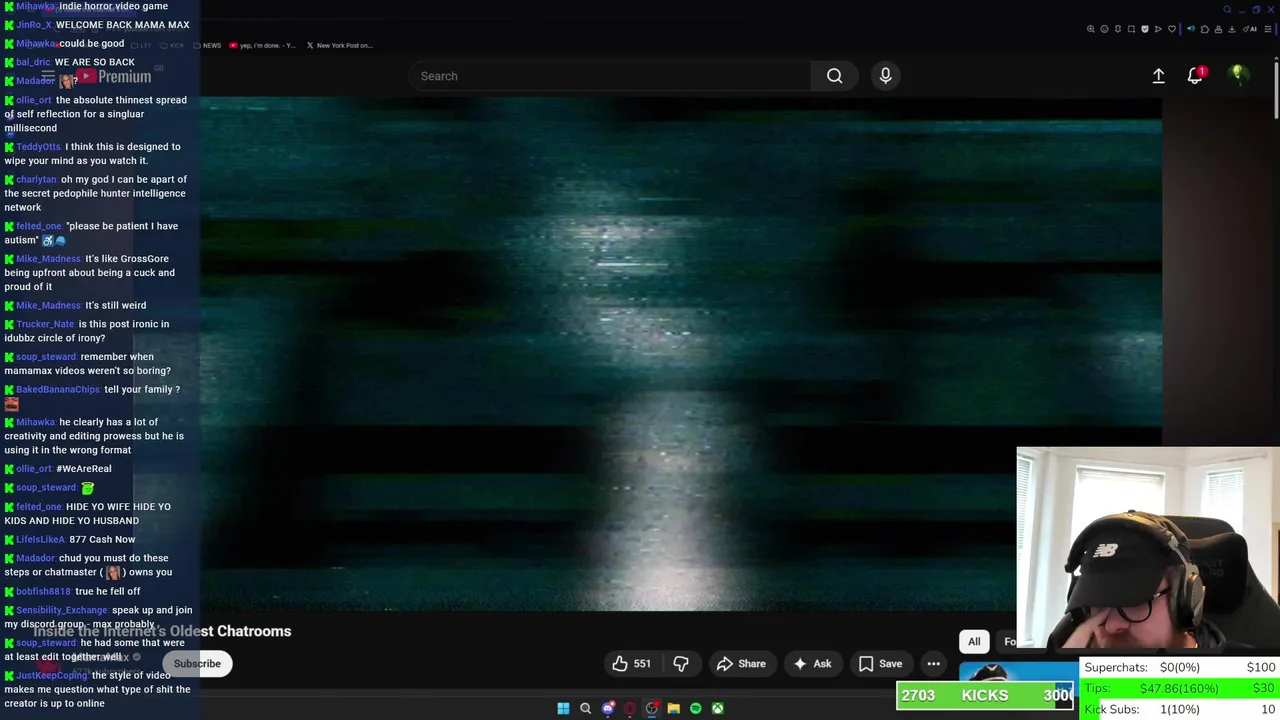The image size is (1280, 720).
Task: Open the KICK bookmarks folder
Action: [x=172, y=45]
